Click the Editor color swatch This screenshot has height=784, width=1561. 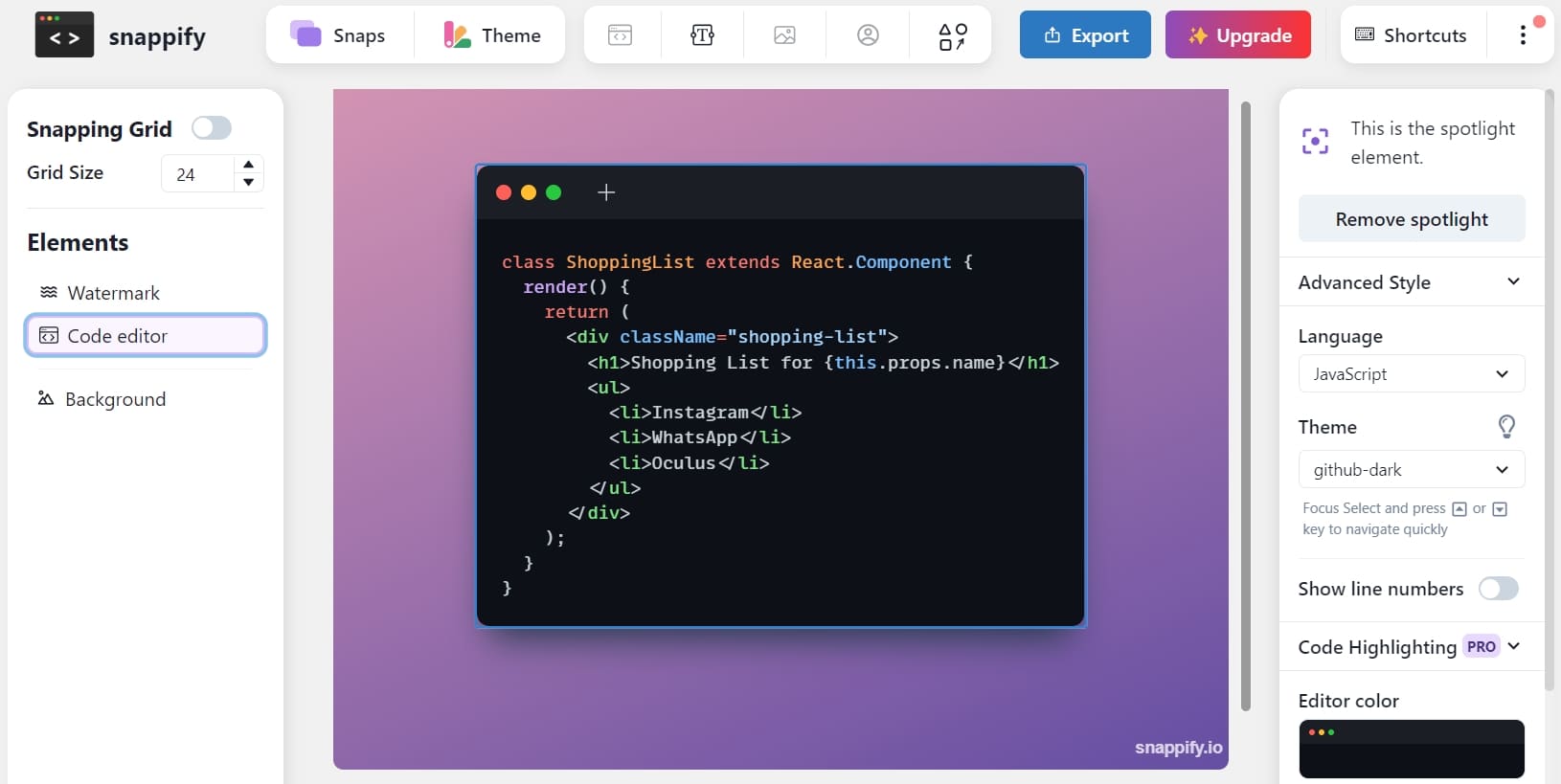coord(1411,749)
